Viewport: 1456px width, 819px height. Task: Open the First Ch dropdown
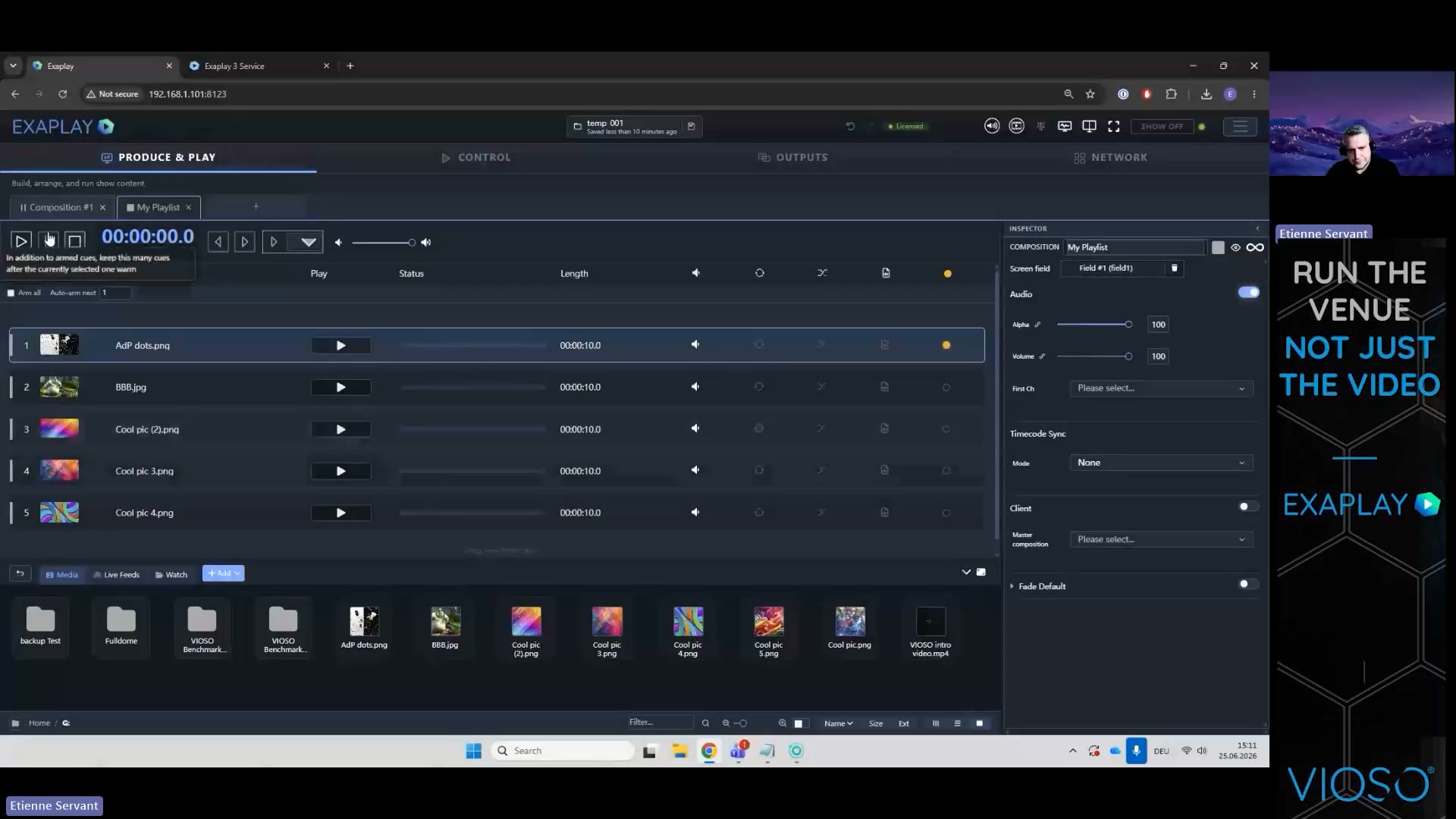(x=1161, y=388)
